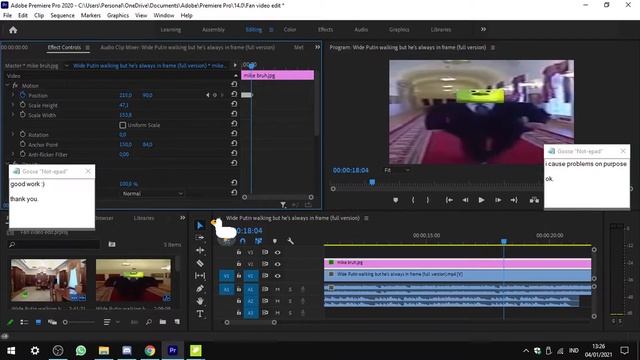Mark Out in the Program monitor

click(427, 200)
